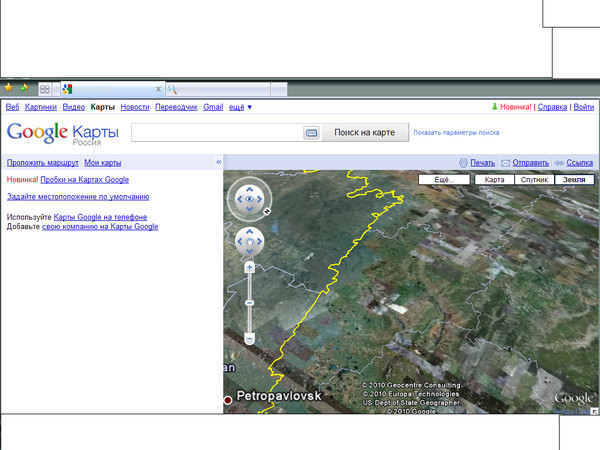Open the Ссылка link
The width and height of the screenshot is (600, 450).
[x=580, y=163]
